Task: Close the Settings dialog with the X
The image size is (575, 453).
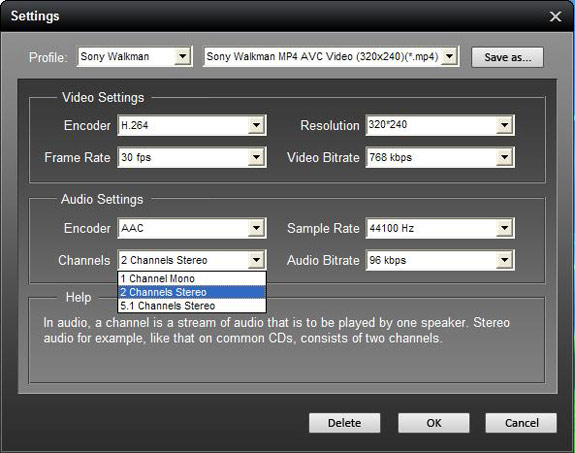Action: tap(555, 16)
